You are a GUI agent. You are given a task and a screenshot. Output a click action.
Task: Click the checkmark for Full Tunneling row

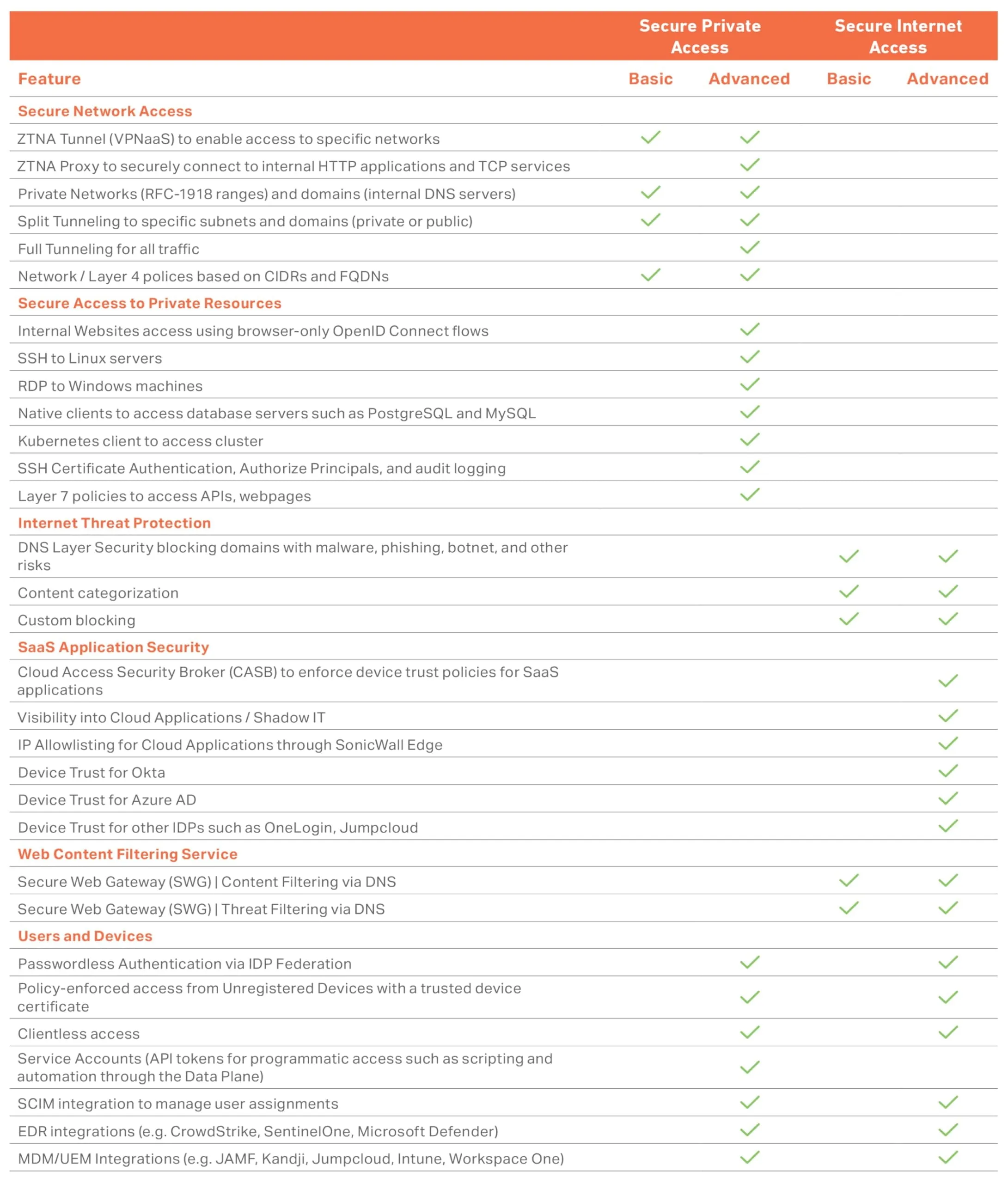click(x=749, y=248)
